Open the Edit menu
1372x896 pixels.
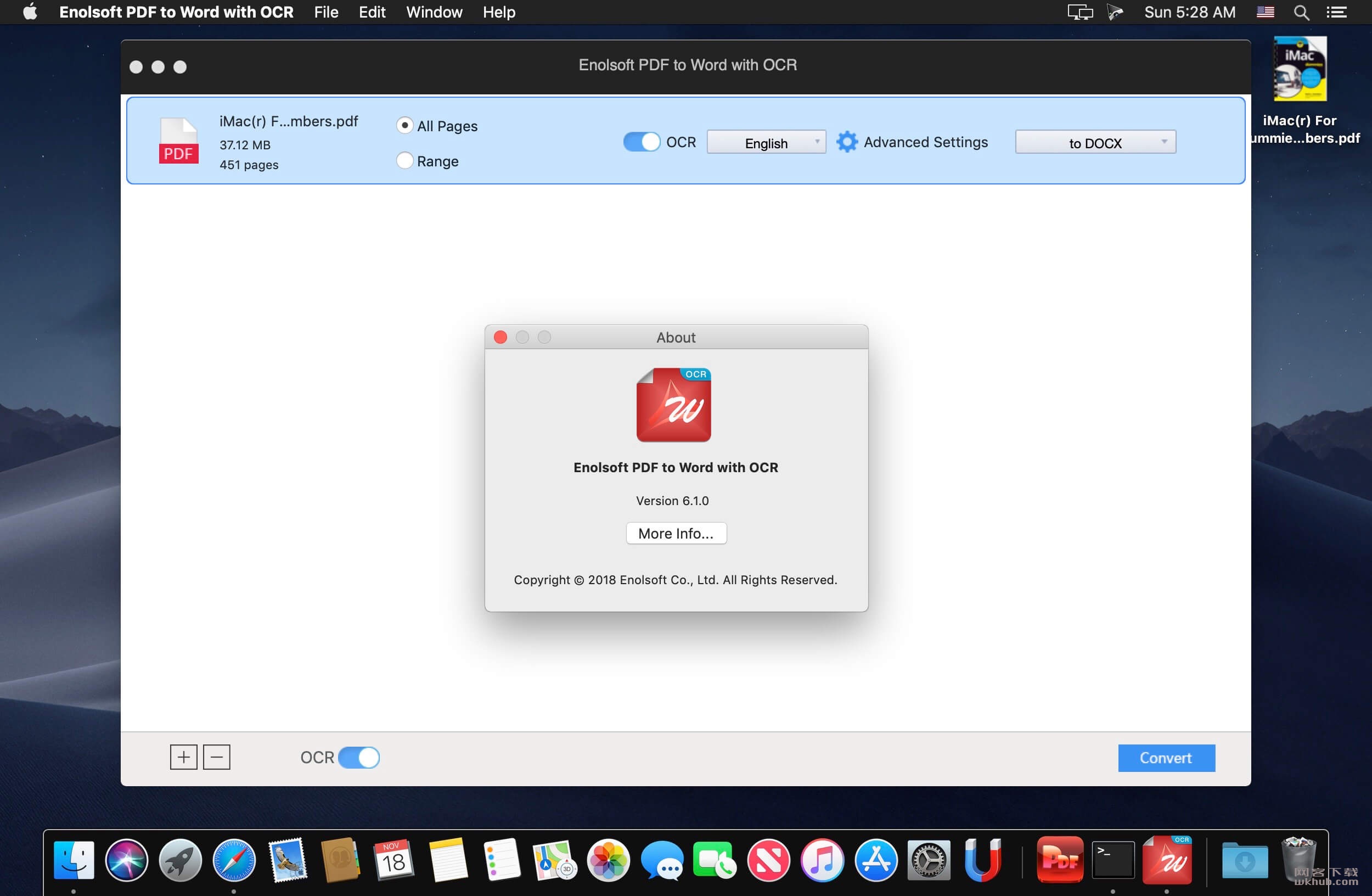click(373, 12)
